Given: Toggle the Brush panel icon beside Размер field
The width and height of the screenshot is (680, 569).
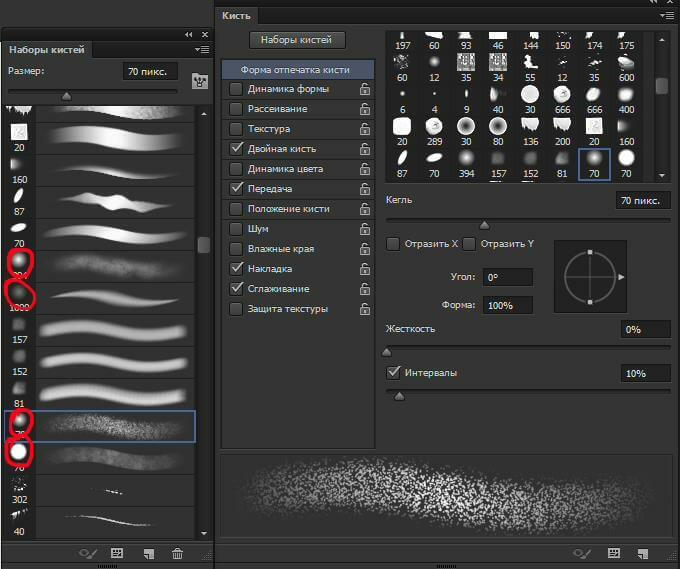Looking at the screenshot, I should 198,79.
